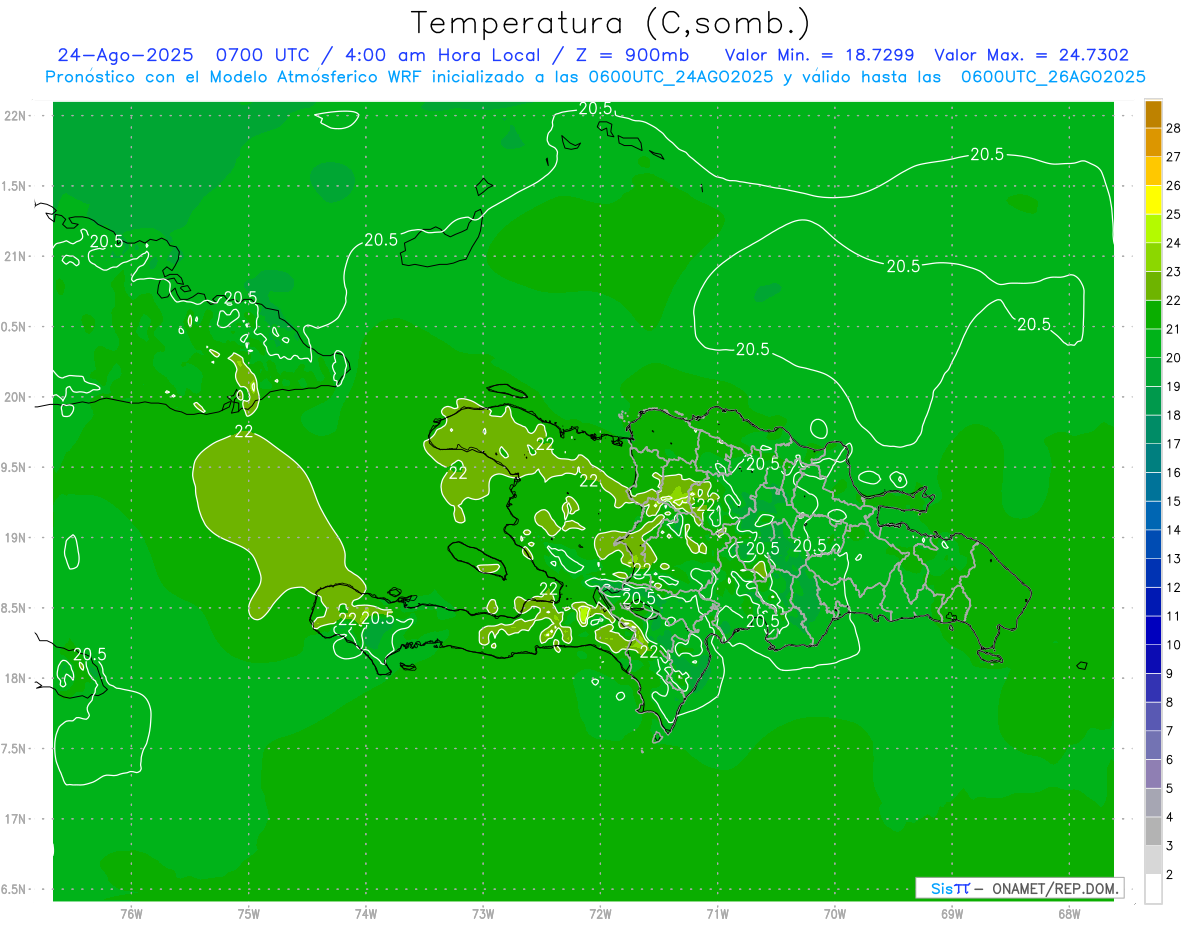Click the longitude label "70W"

(x=834, y=913)
